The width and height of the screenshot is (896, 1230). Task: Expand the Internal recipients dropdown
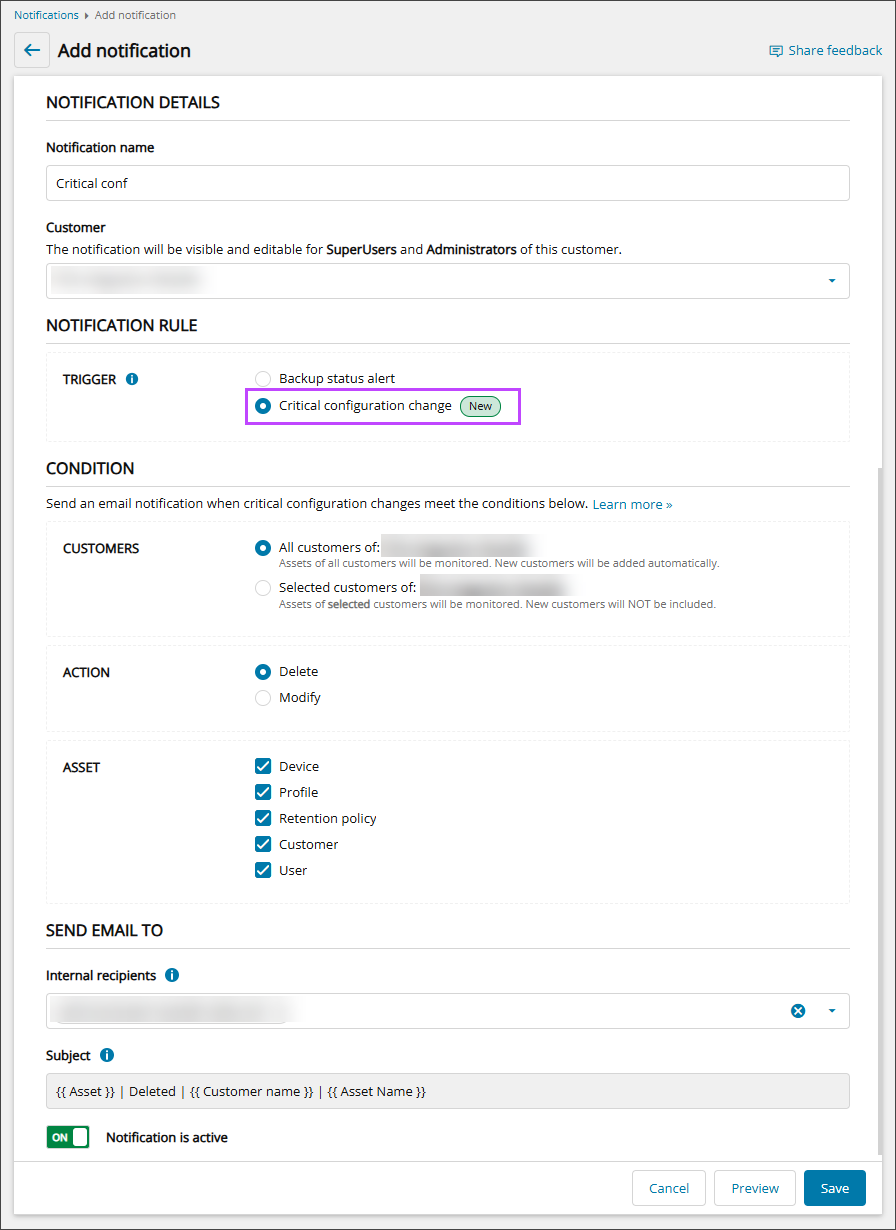pos(831,1011)
